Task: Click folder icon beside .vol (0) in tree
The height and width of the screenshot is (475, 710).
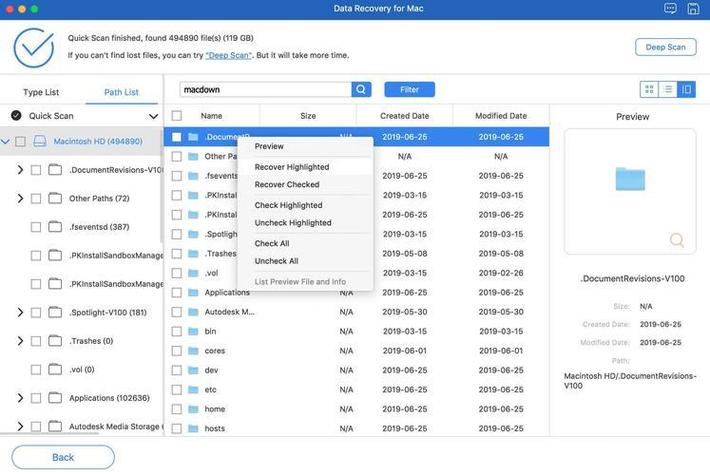Action: coord(55,369)
